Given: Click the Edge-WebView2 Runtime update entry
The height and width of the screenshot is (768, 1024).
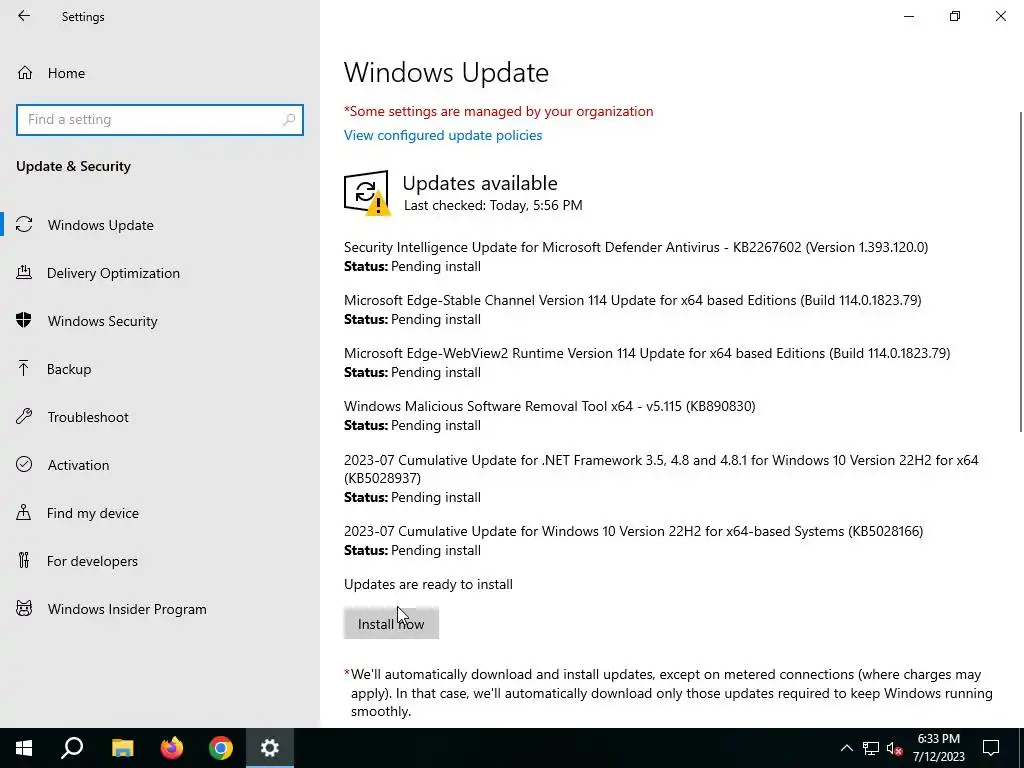Looking at the screenshot, I should (647, 362).
